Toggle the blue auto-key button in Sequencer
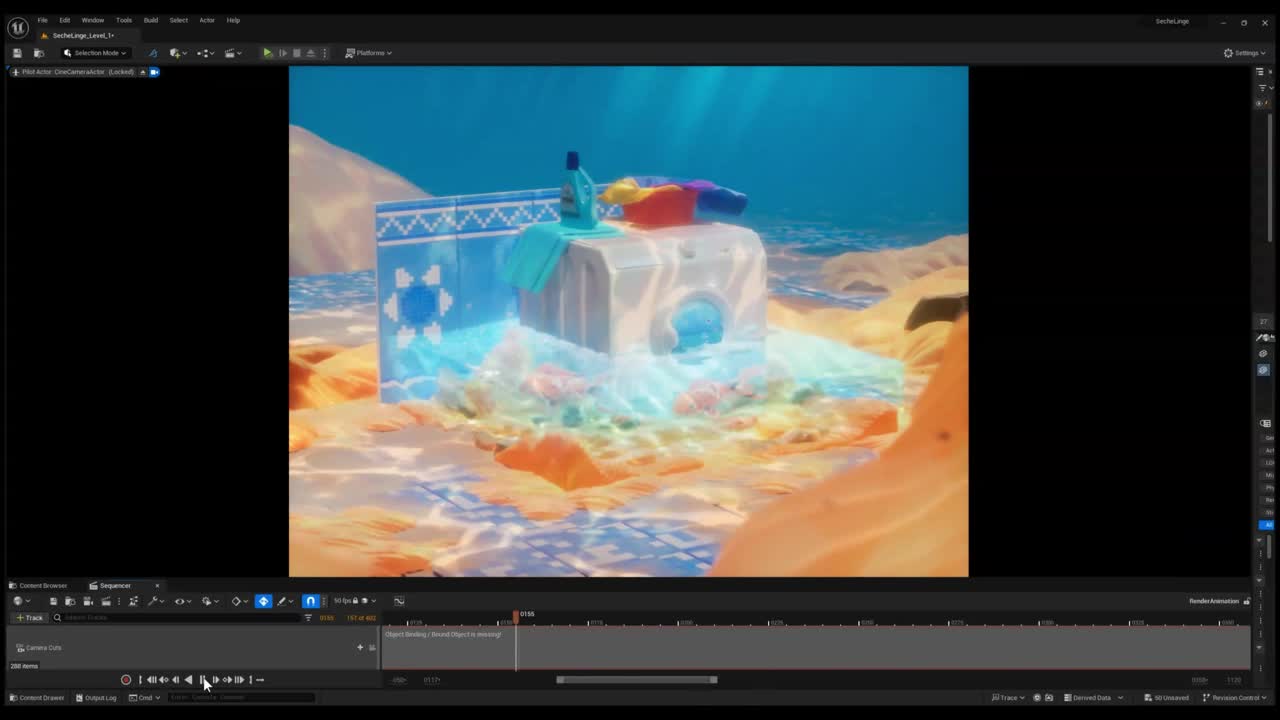Screen dimensions: 1280x720 tap(263, 601)
